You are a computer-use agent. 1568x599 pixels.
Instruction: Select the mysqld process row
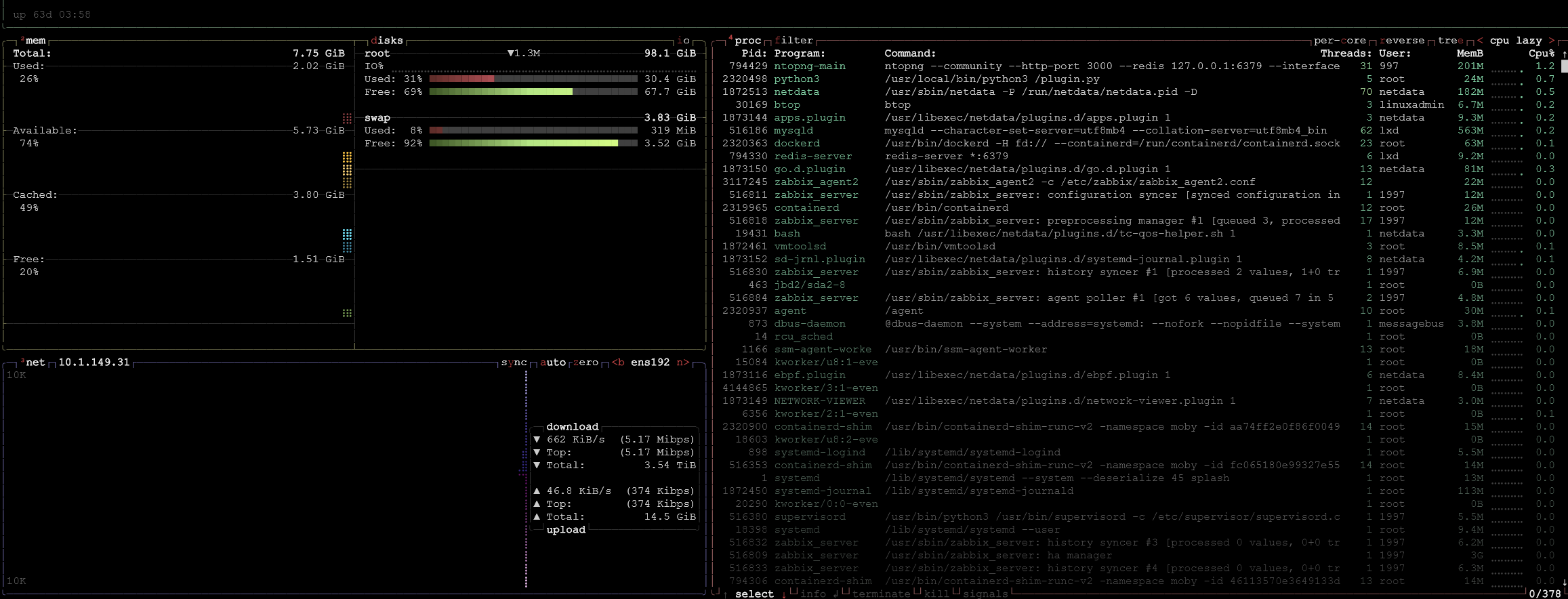793,131
